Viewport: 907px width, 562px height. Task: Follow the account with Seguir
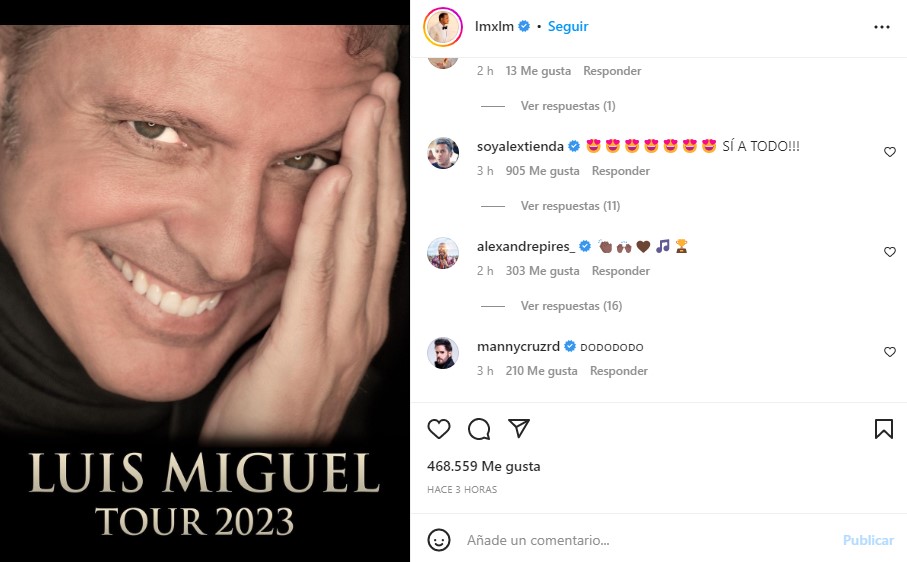pyautogui.click(x=568, y=27)
